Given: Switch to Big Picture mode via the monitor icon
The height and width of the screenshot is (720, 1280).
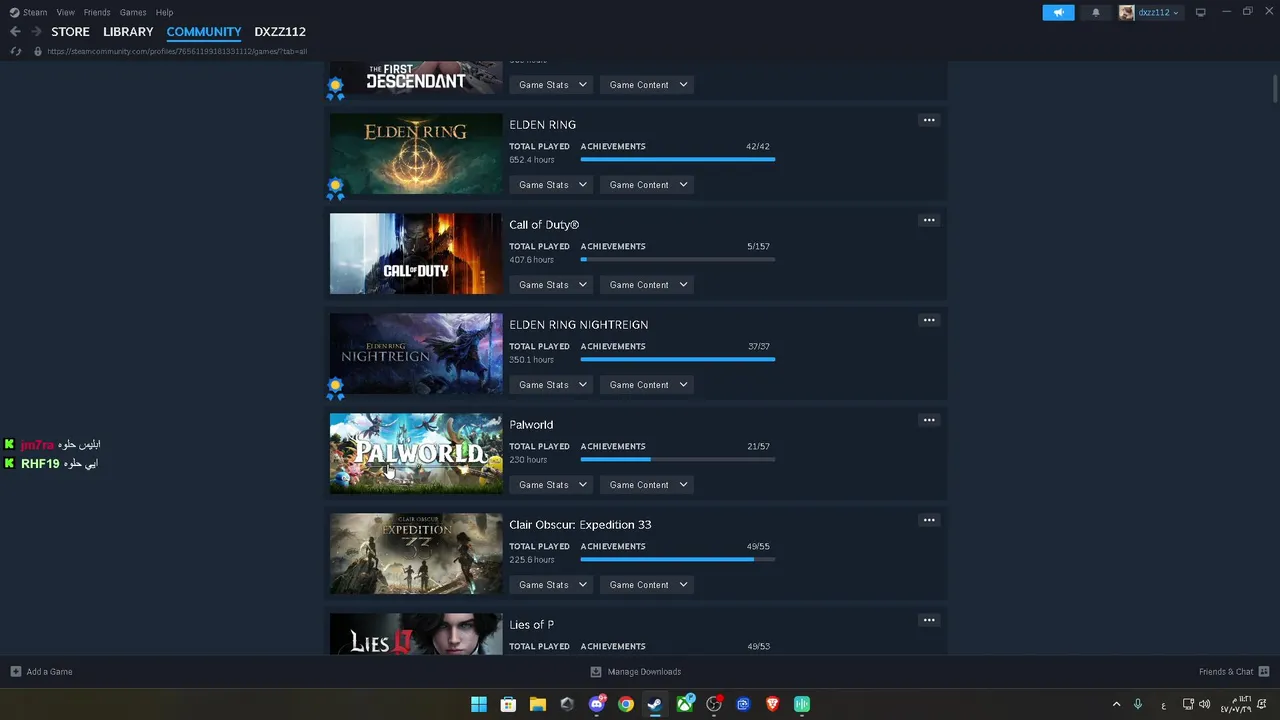Looking at the screenshot, I should pyautogui.click(x=1200, y=12).
